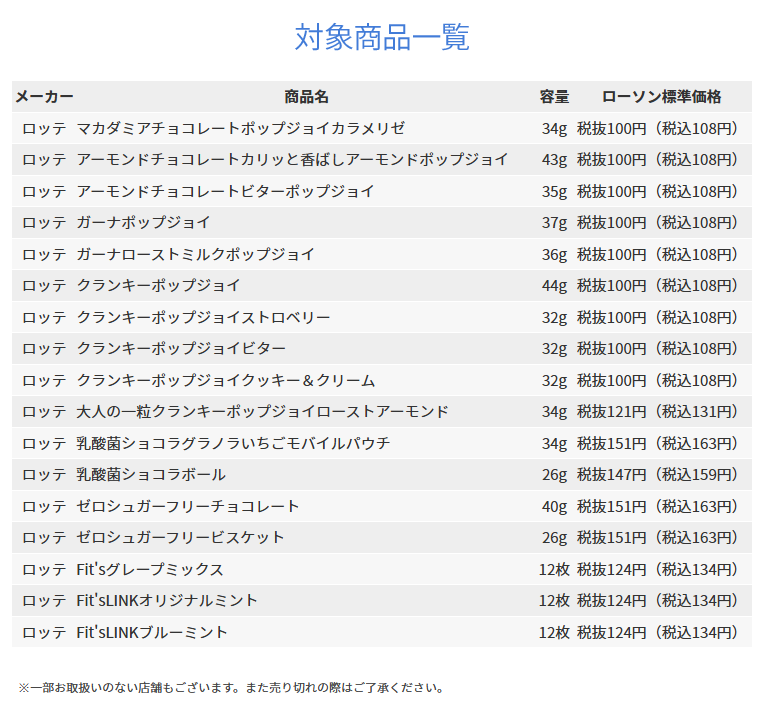Click 32g in クランキーポップジョイビター row
764x711 pixels.
point(554,348)
